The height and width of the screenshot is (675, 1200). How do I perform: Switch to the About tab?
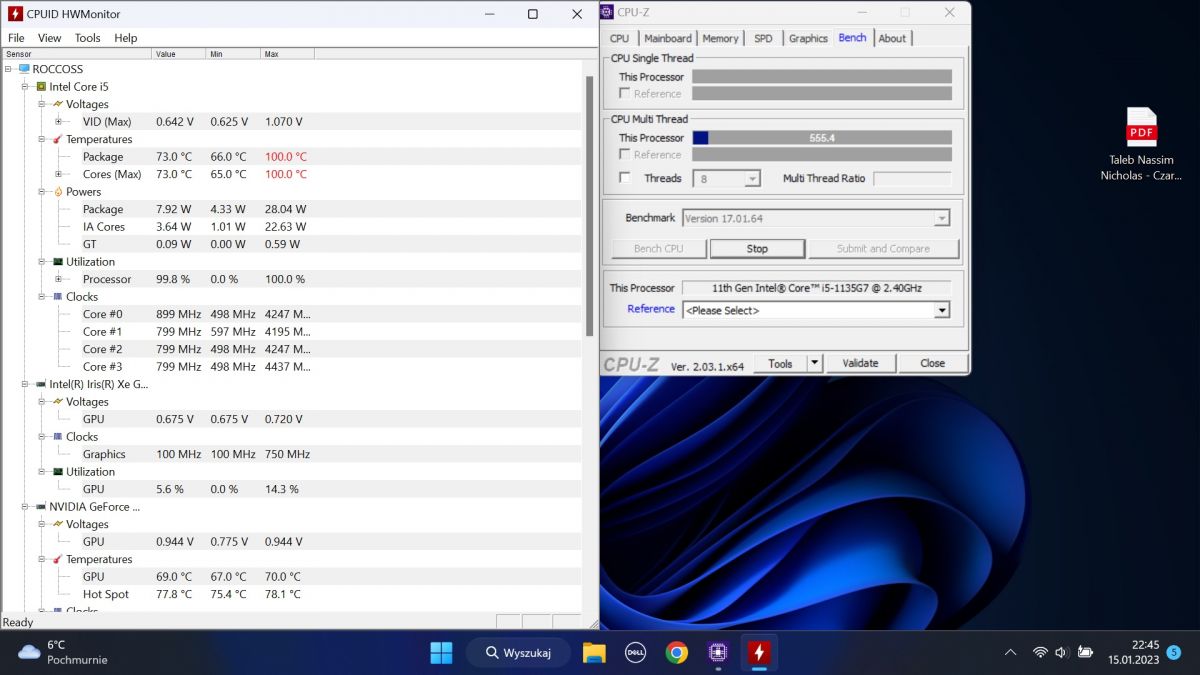[x=892, y=39]
